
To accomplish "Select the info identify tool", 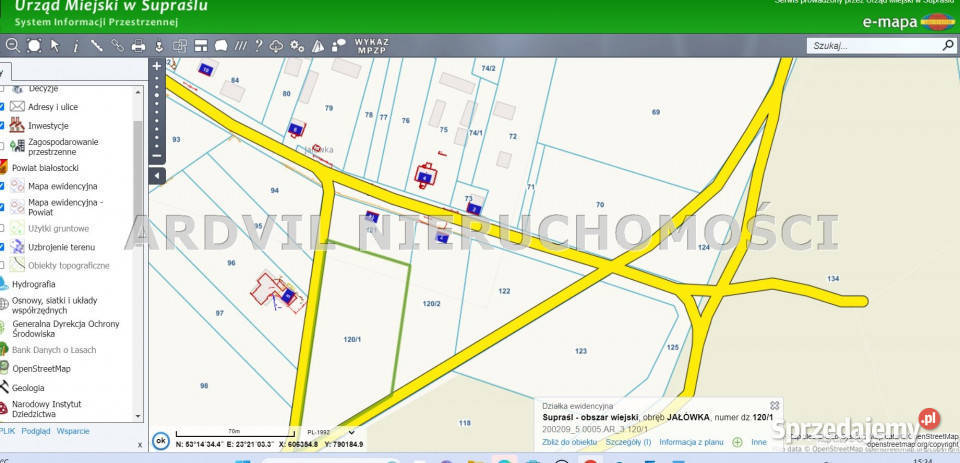I will tap(75, 45).
